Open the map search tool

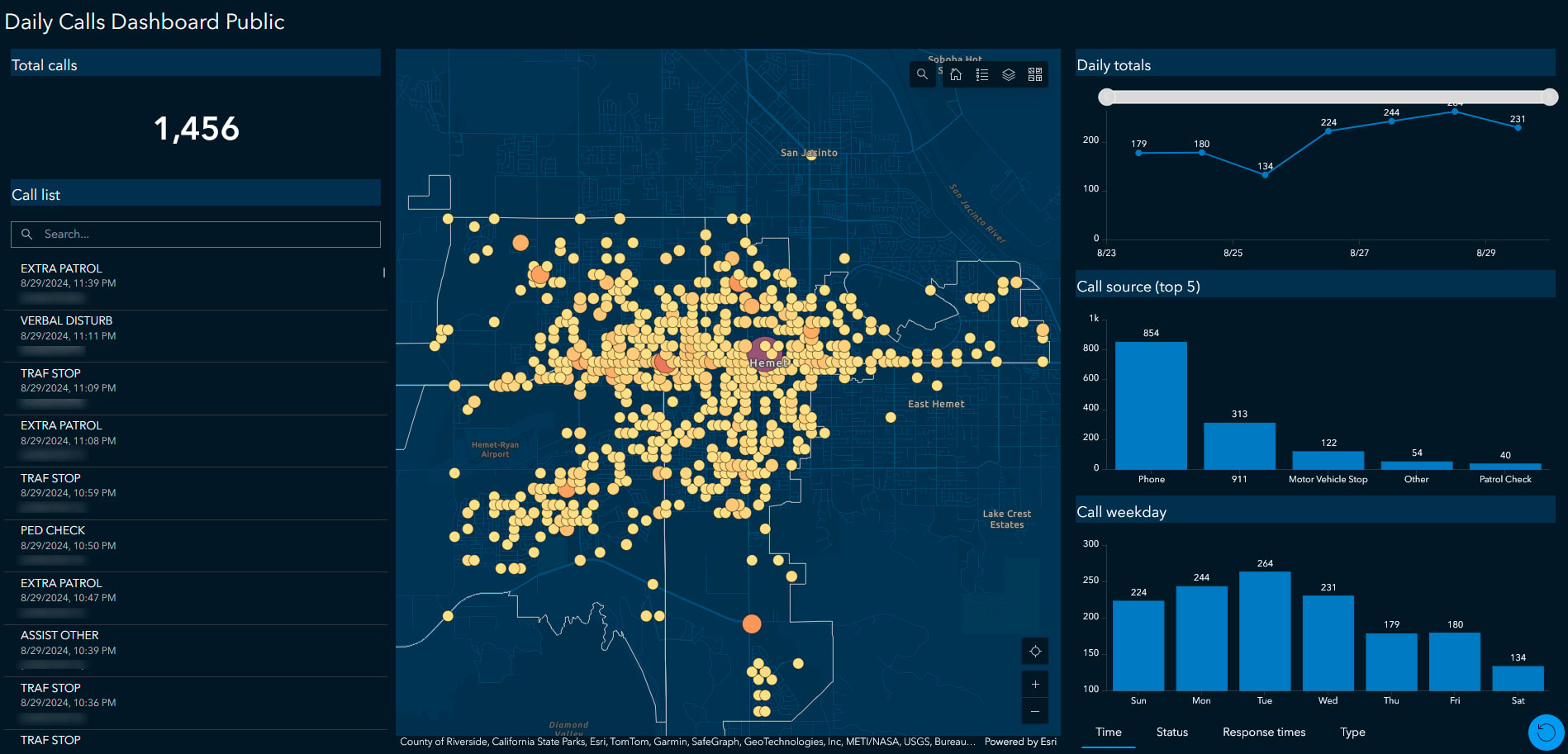click(x=922, y=74)
